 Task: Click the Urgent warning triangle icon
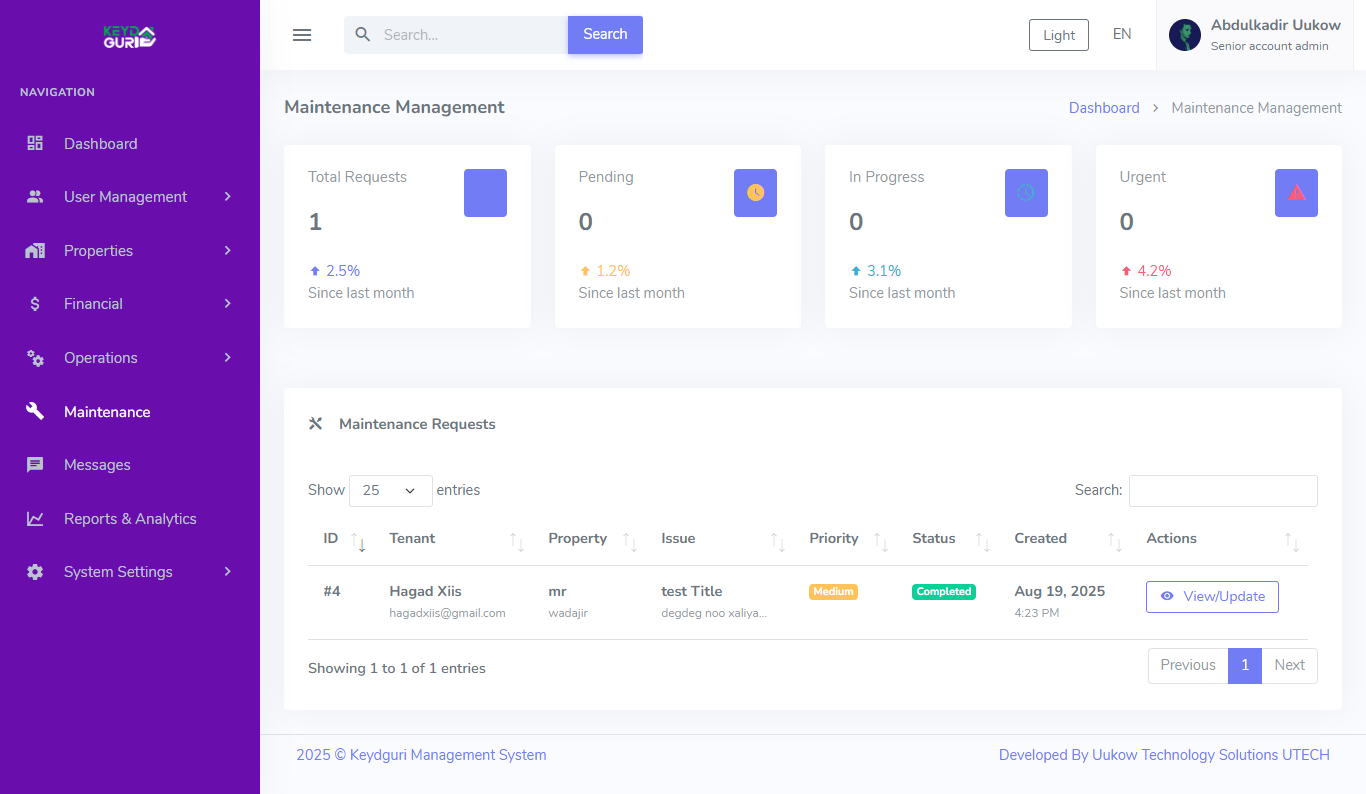click(x=1296, y=193)
